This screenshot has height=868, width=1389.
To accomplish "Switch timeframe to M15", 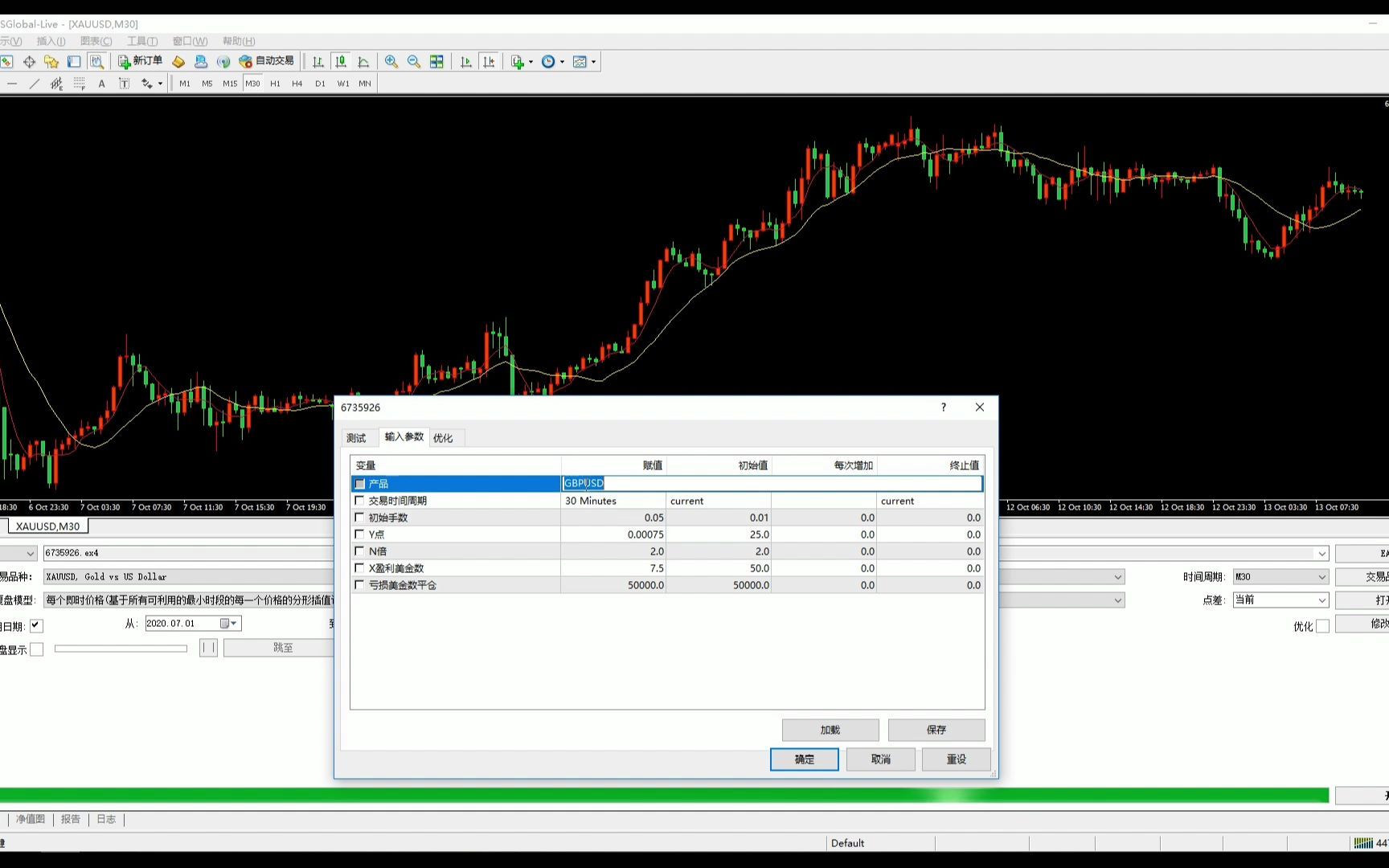I will coord(230,84).
